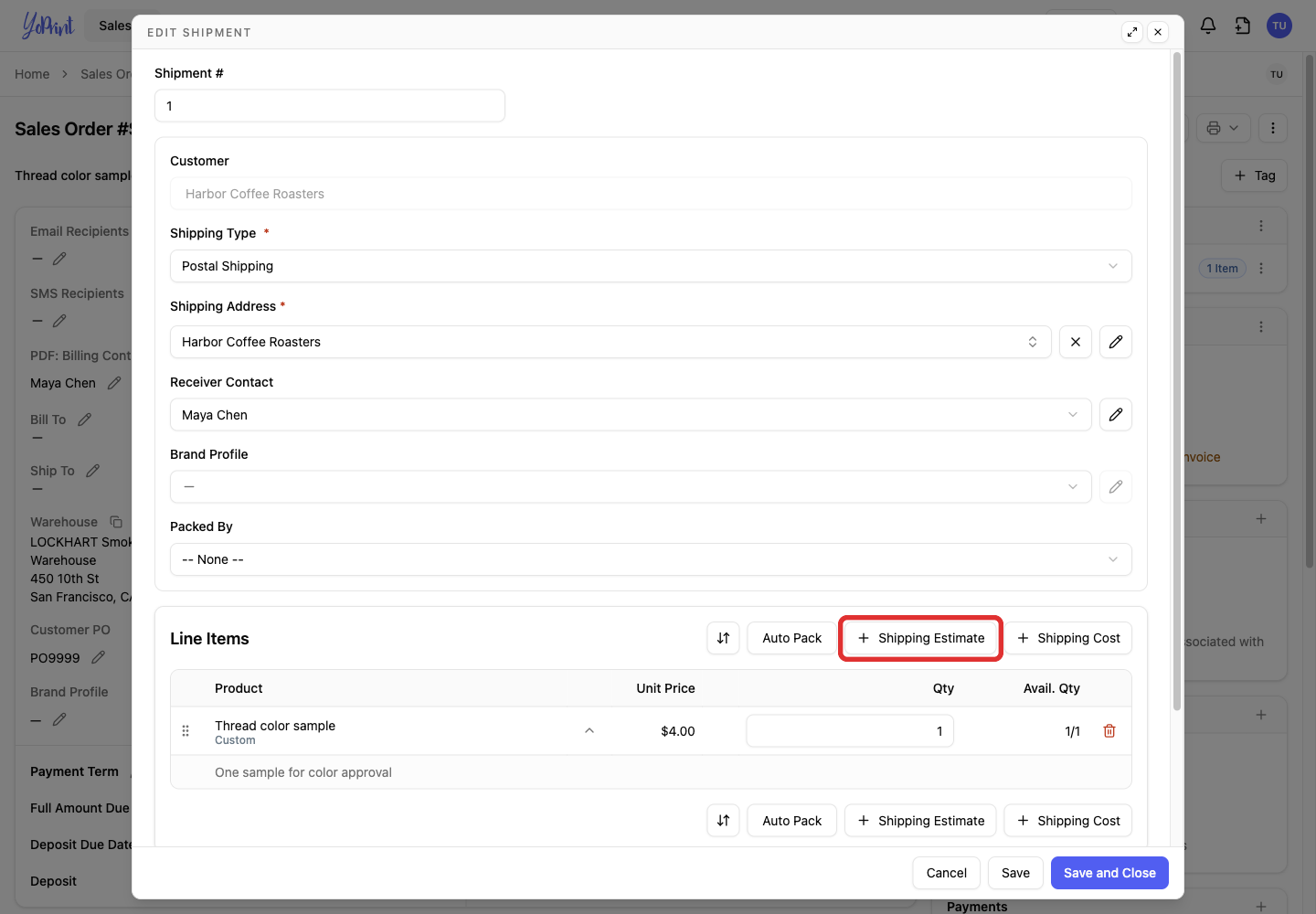This screenshot has width=1316, height=914.
Task: Click the Qty field for Thread color sample
Action: coord(850,731)
